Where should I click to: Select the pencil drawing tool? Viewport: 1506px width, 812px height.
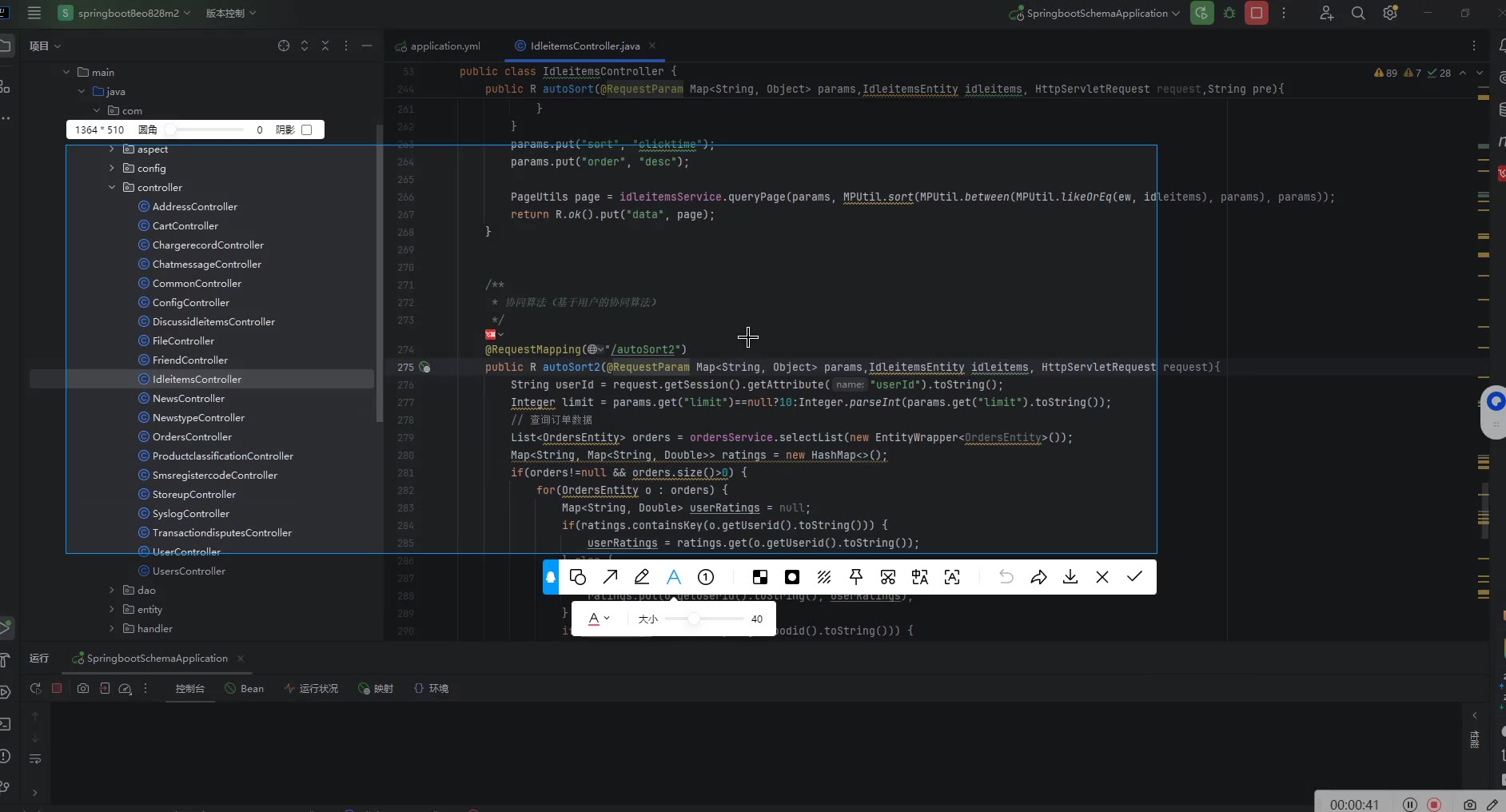pyautogui.click(x=642, y=577)
